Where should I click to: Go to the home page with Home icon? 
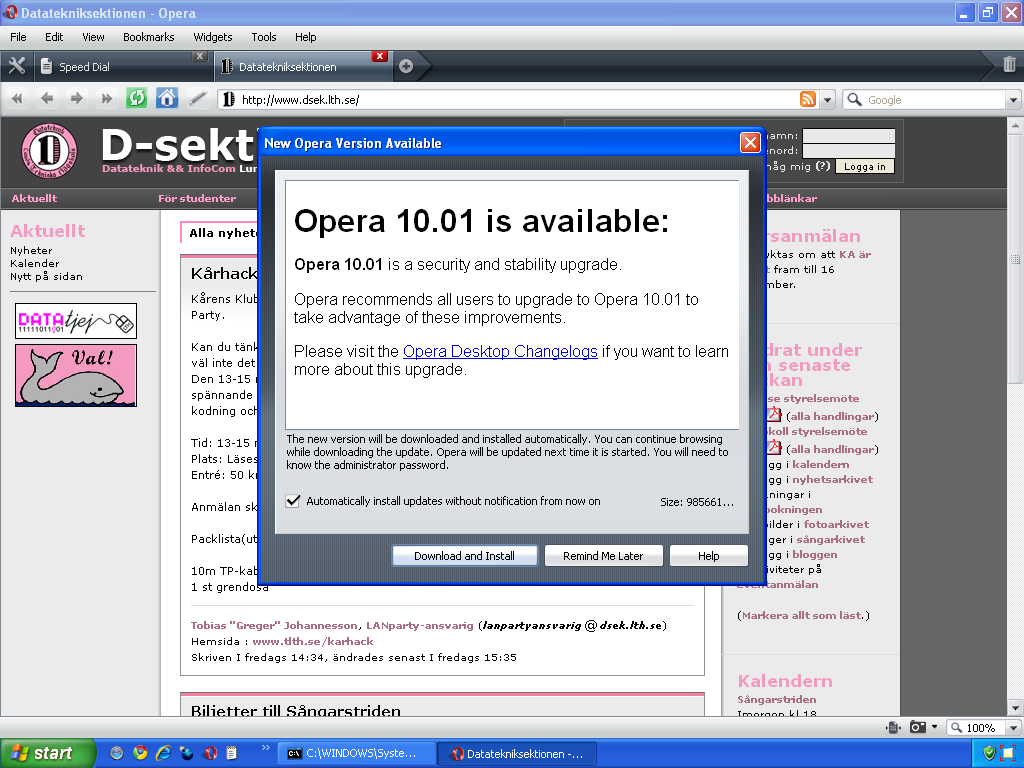tap(167, 99)
